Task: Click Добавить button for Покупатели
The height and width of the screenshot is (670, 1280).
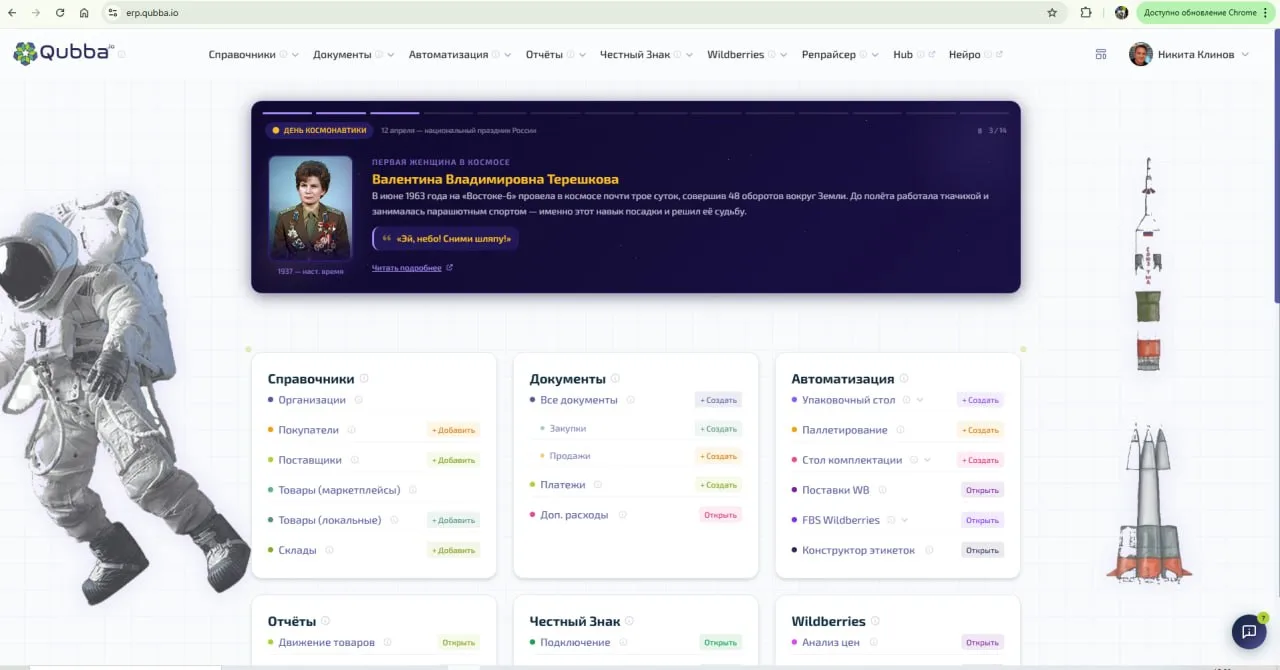Action: click(x=453, y=430)
